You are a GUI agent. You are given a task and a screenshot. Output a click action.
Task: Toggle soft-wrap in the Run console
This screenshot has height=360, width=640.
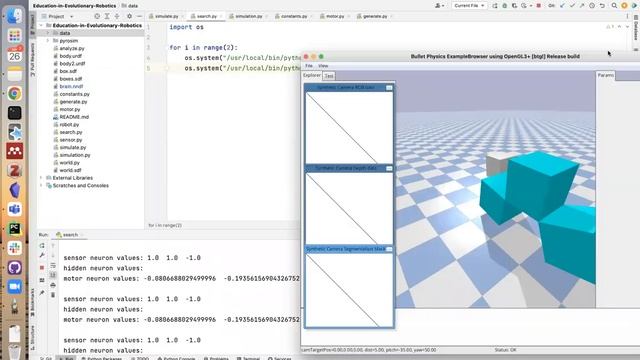53,266
